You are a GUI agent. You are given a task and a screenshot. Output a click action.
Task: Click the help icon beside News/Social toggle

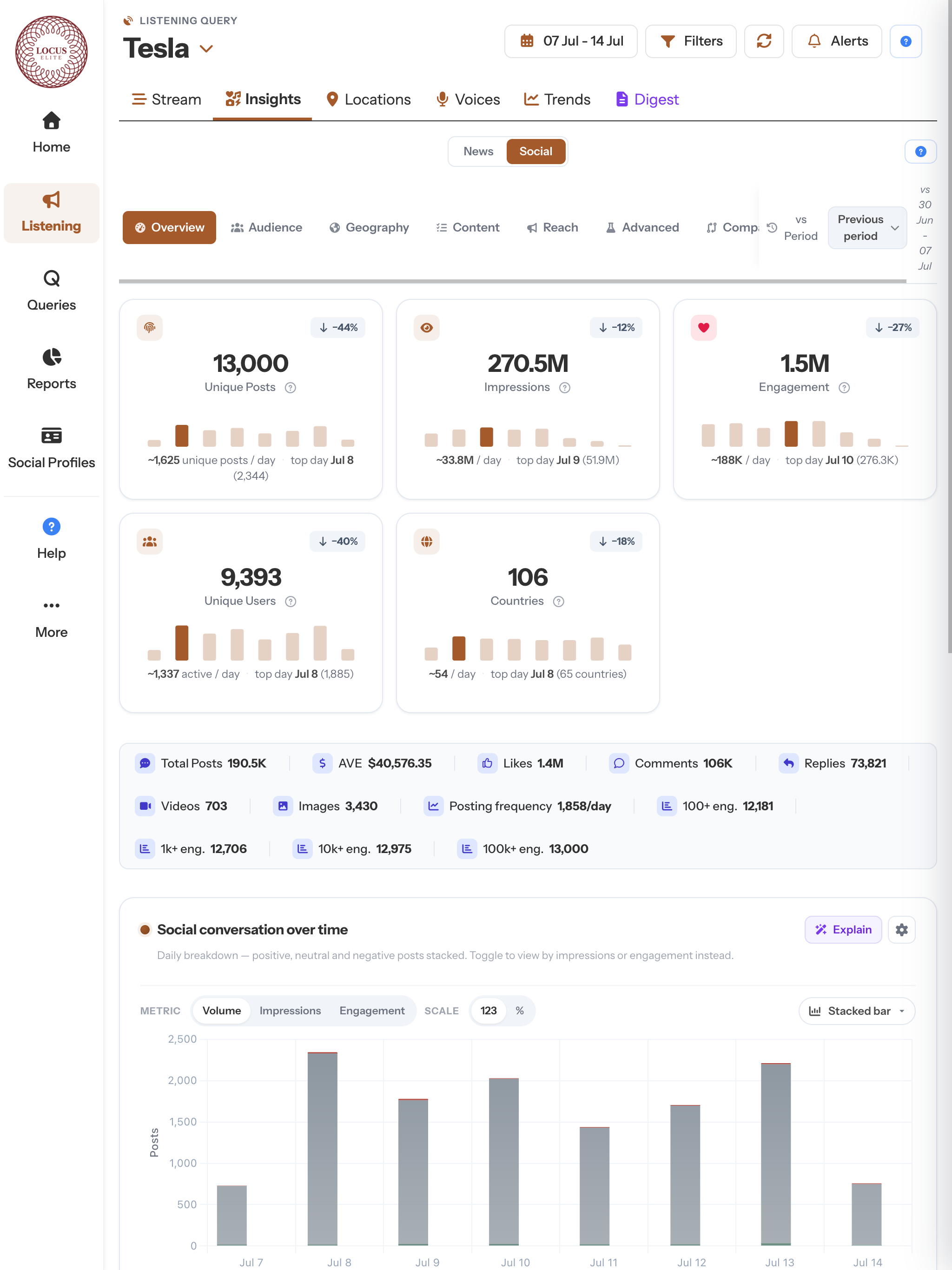920,152
